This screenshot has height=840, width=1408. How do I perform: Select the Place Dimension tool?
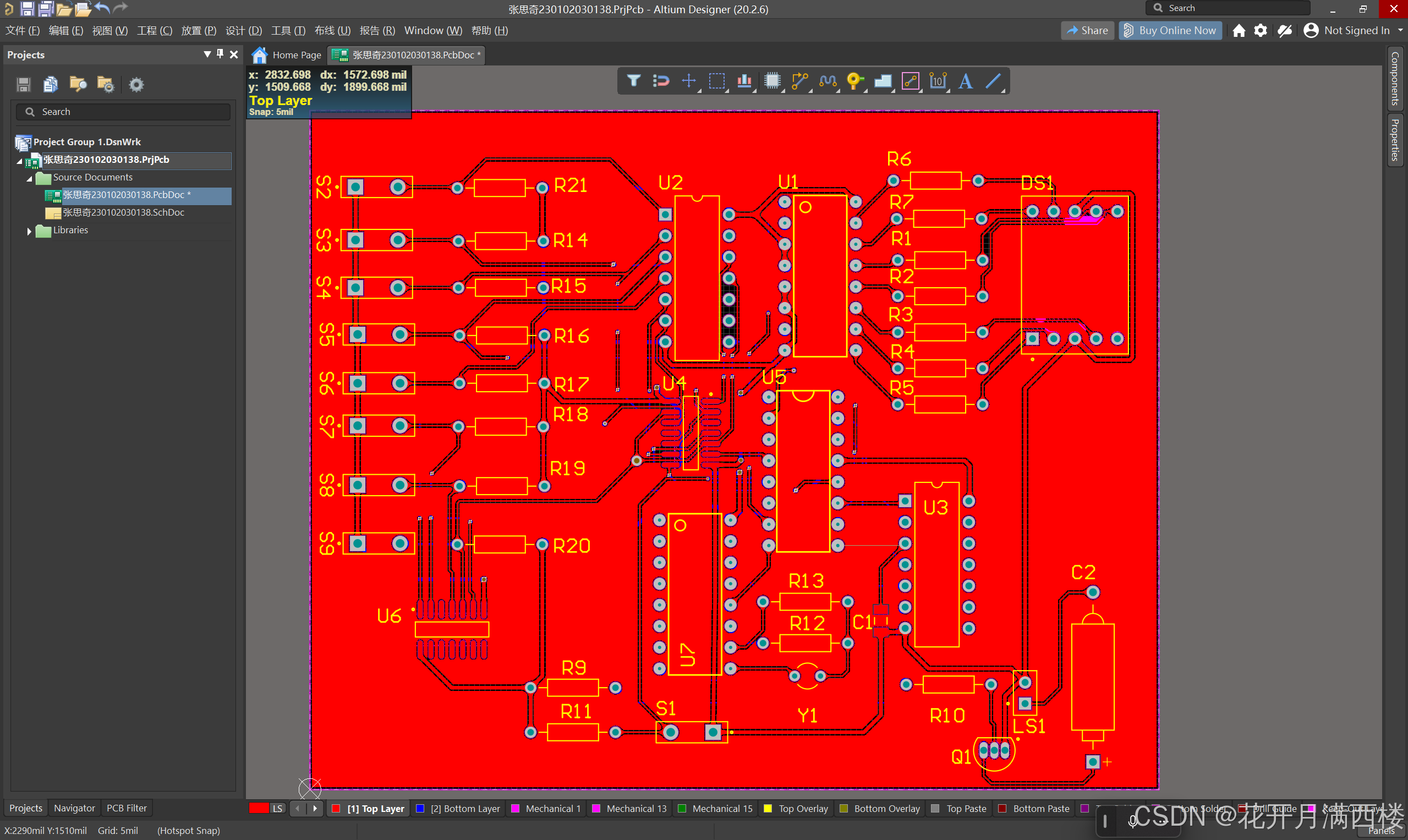(938, 81)
